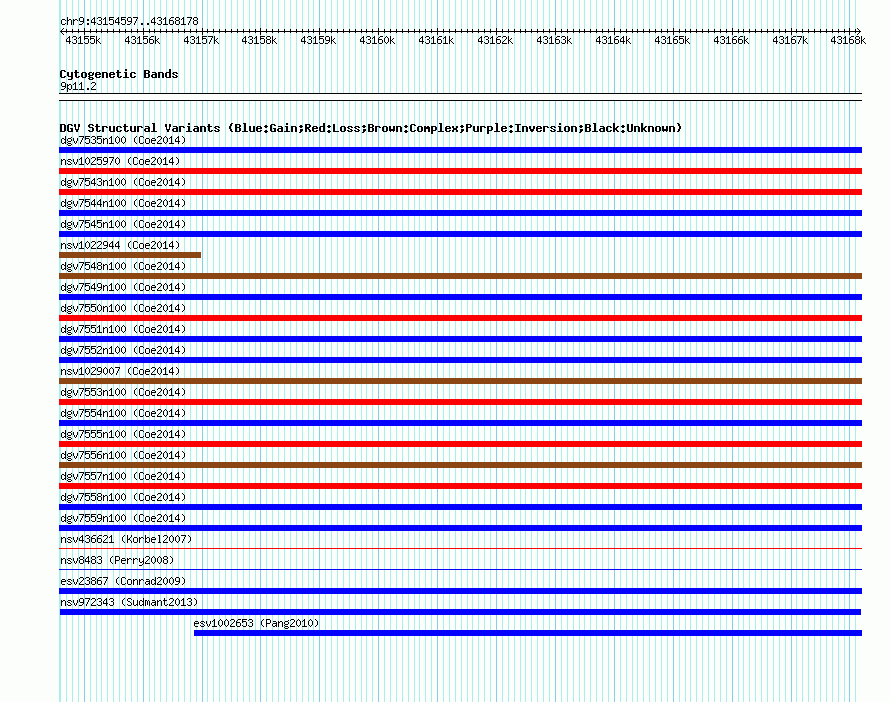Click the 43168k ruler tick label

point(848,40)
